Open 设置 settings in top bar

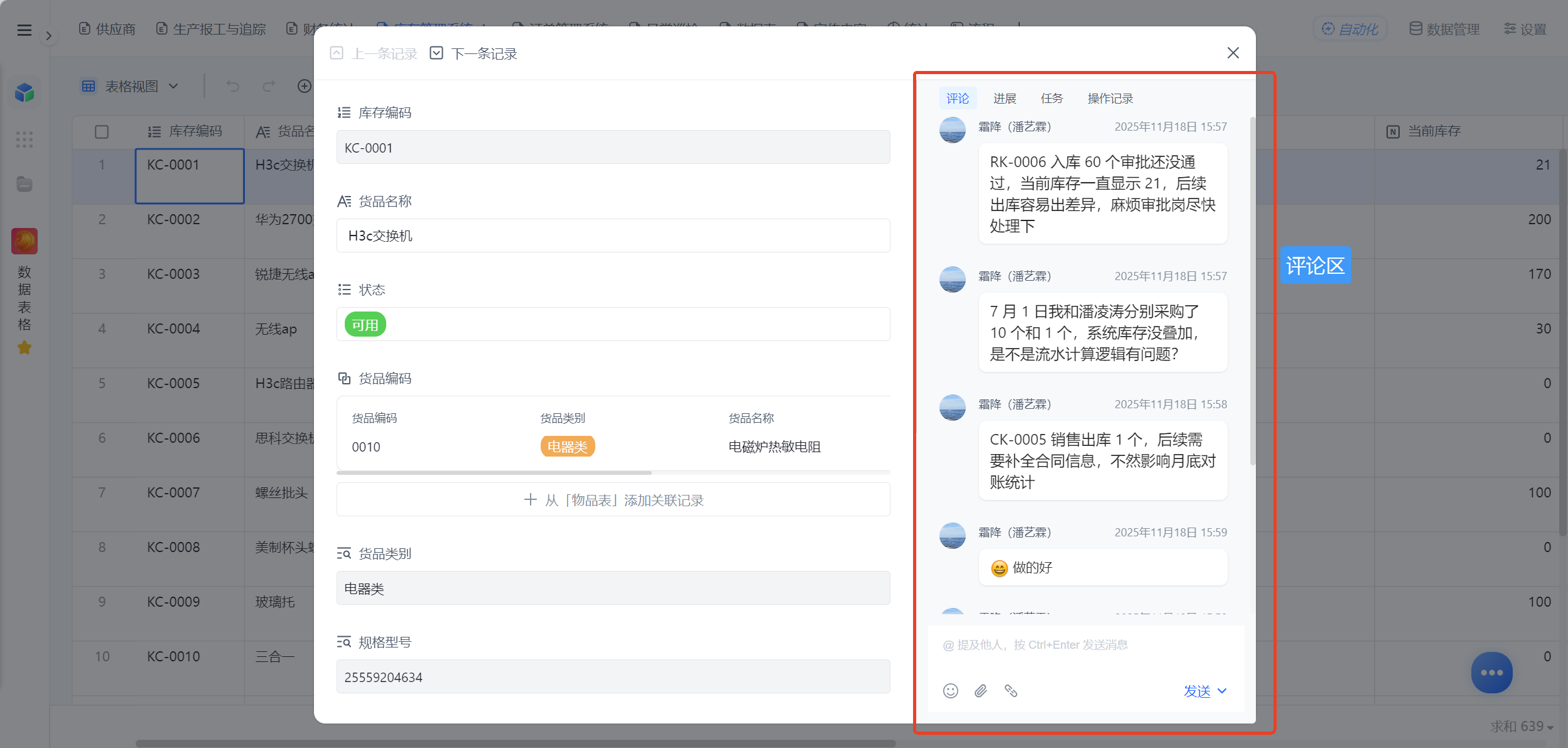coord(1525,29)
